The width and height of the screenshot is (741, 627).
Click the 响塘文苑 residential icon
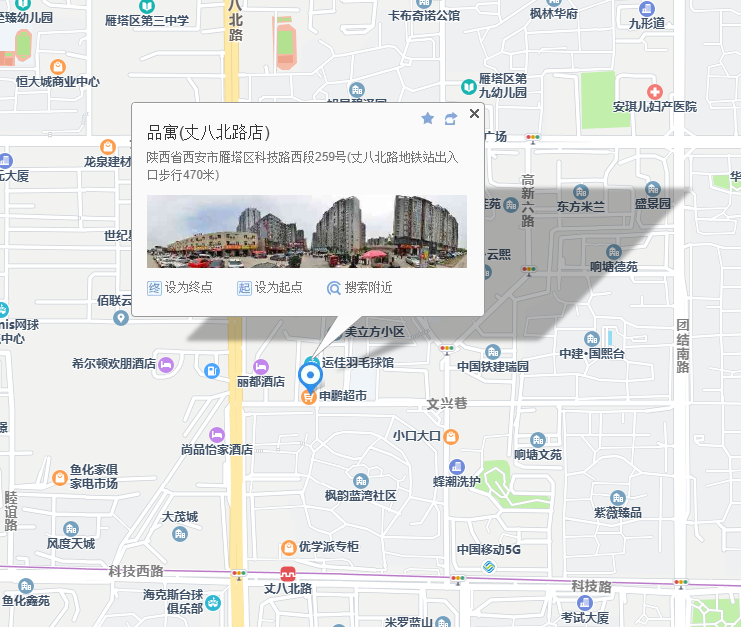538,440
